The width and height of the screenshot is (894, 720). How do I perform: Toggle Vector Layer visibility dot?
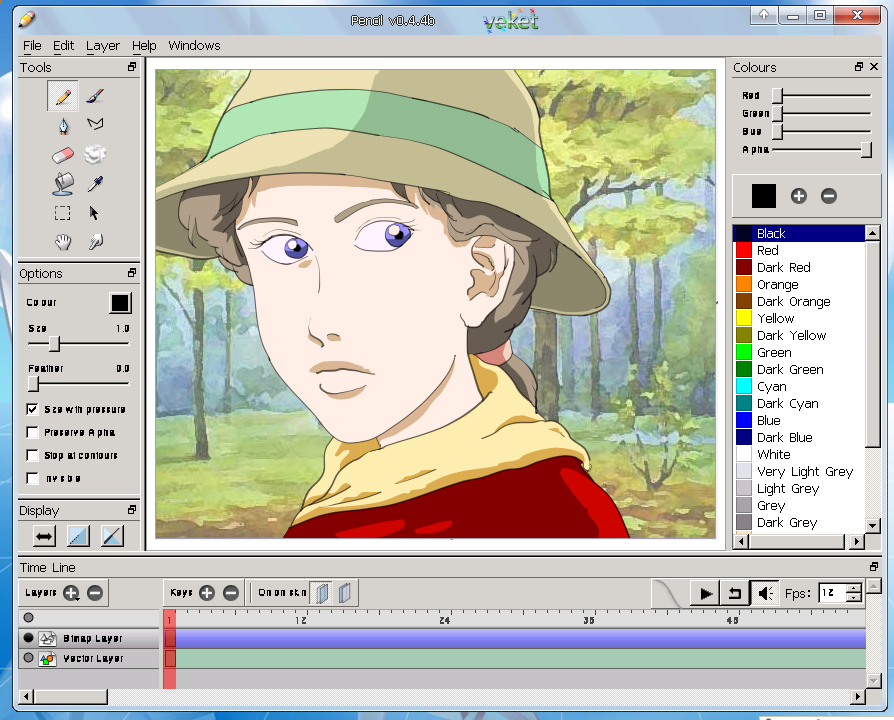(29, 658)
